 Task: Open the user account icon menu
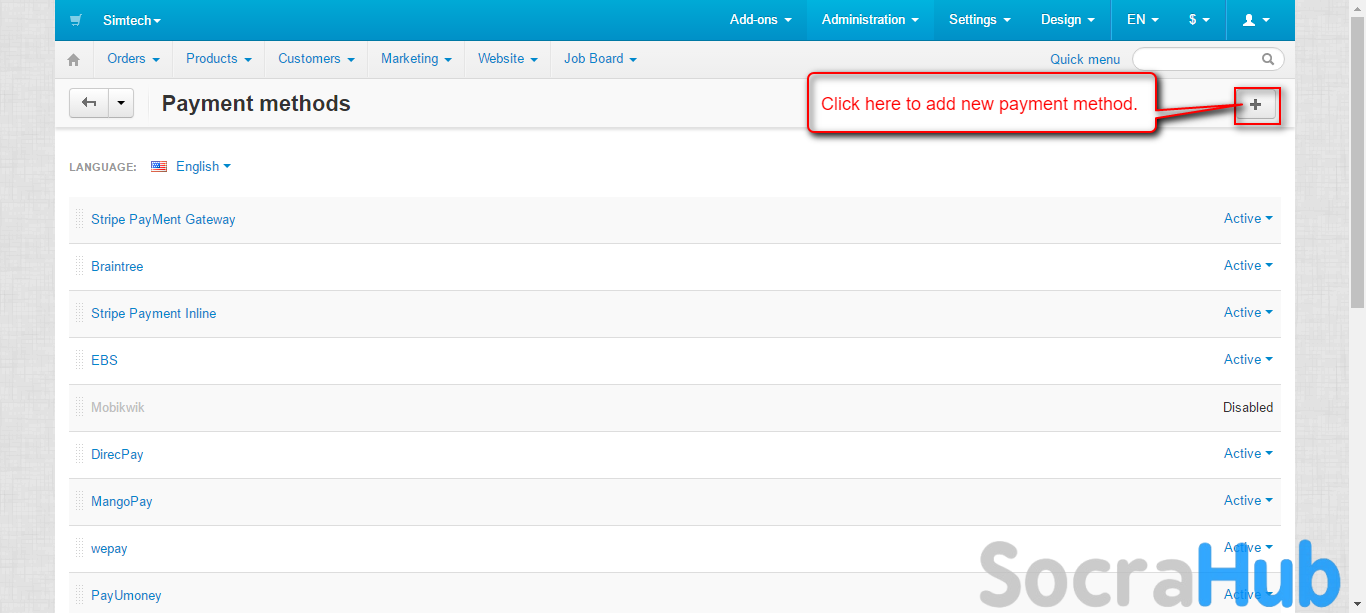coord(1255,20)
